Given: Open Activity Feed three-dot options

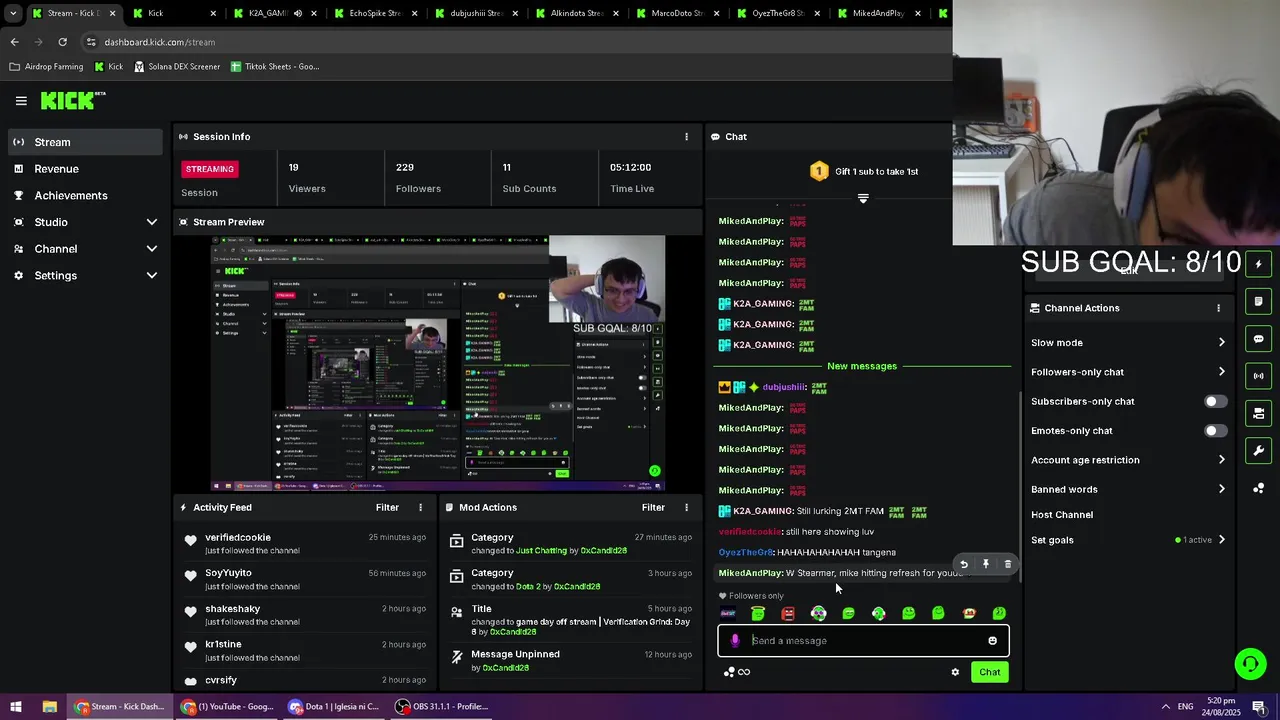Looking at the screenshot, I should [420, 507].
